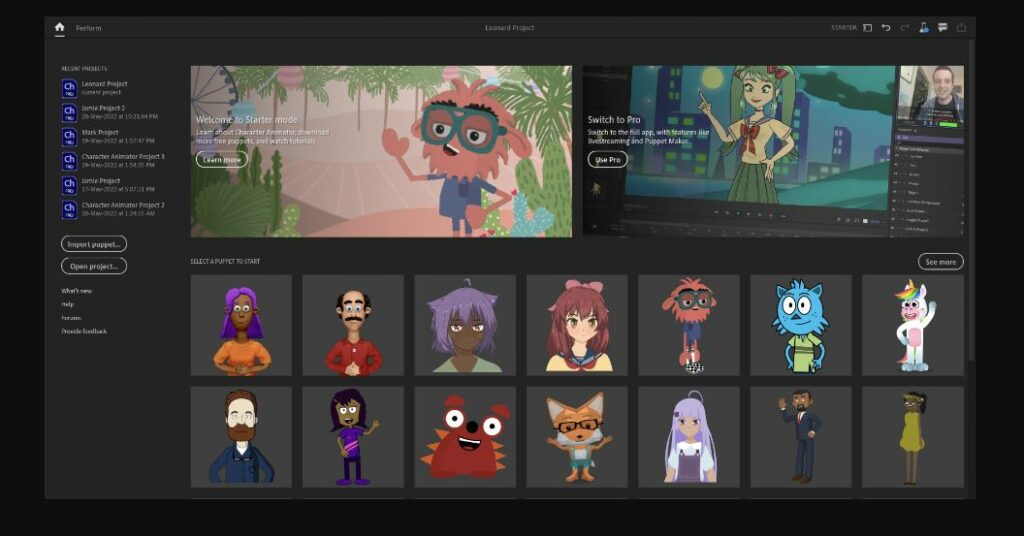
Task: Open the Welcome to Starter mode banner
Action: (x=381, y=151)
